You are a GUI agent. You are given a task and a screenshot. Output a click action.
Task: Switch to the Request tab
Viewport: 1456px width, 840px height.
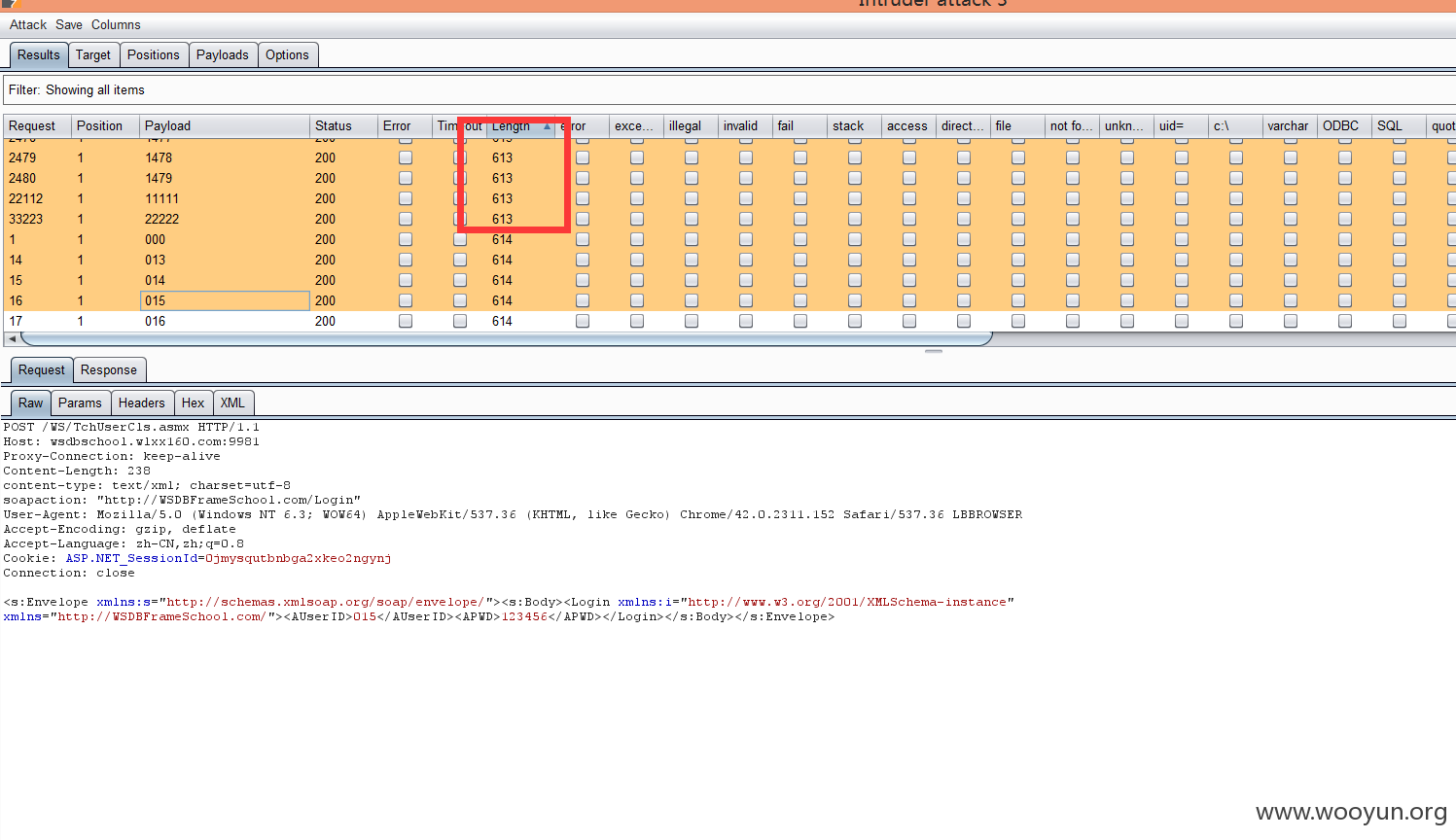tap(42, 370)
